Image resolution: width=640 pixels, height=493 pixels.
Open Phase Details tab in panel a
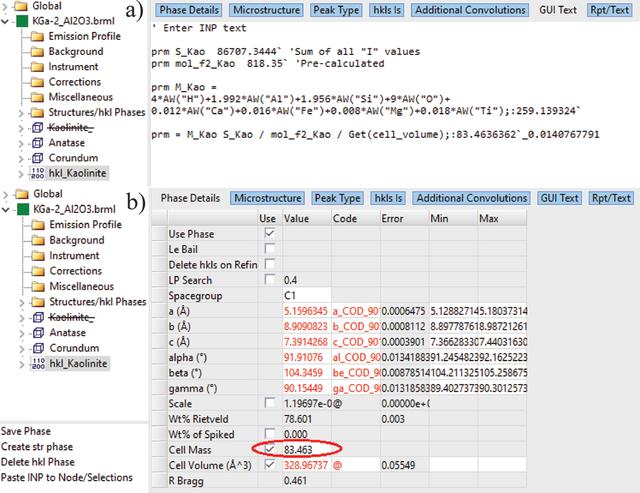tap(189, 10)
